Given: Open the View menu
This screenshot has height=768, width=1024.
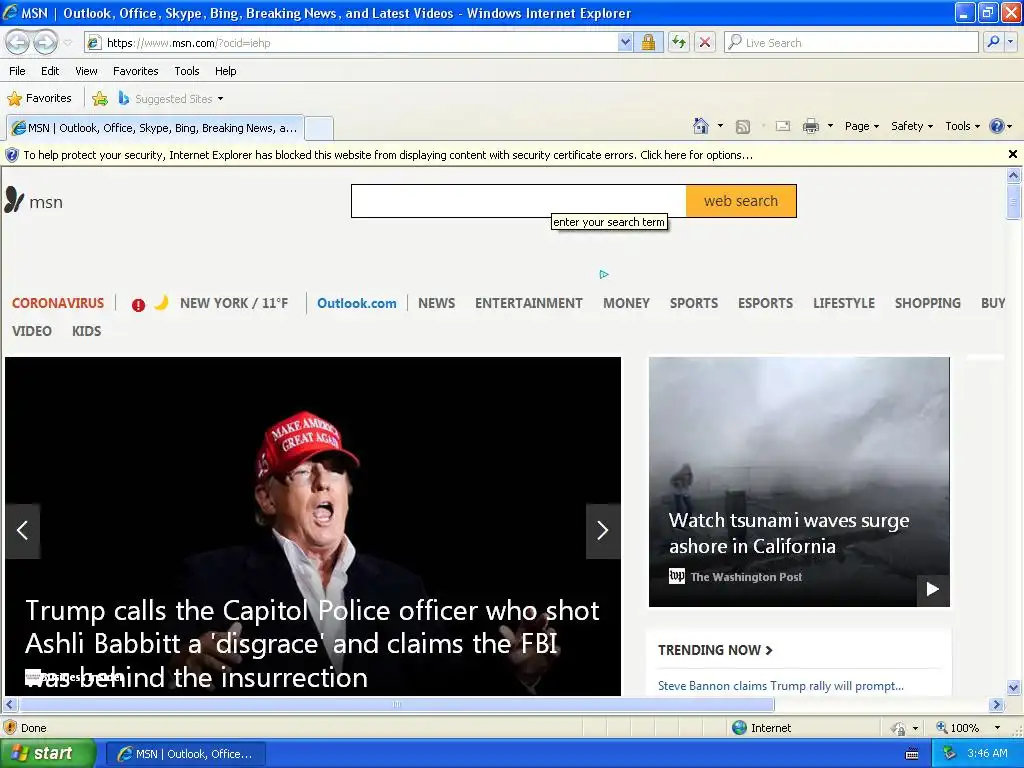Looking at the screenshot, I should pos(86,71).
